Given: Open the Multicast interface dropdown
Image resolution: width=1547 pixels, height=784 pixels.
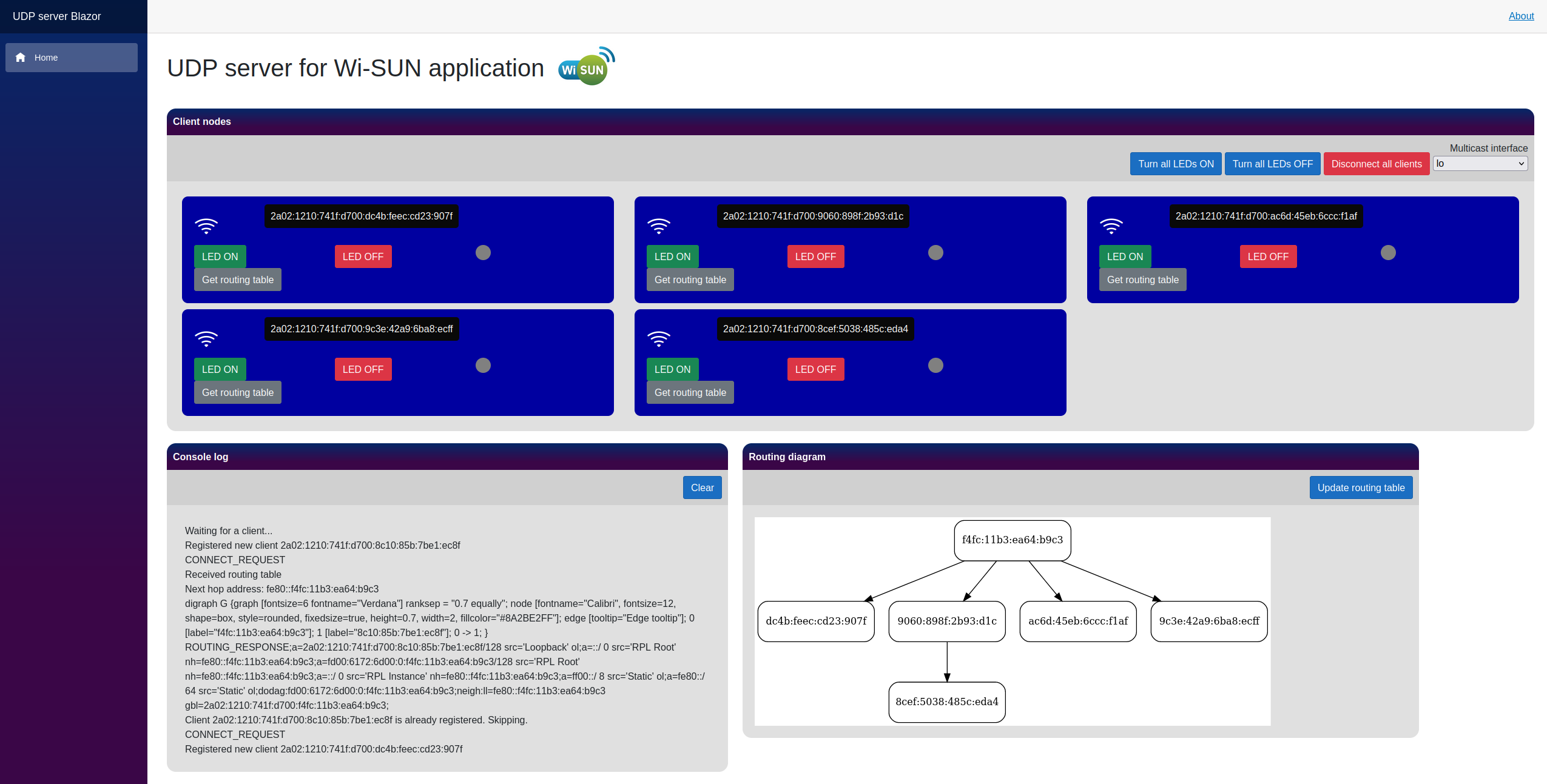Looking at the screenshot, I should tap(1480, 164).
